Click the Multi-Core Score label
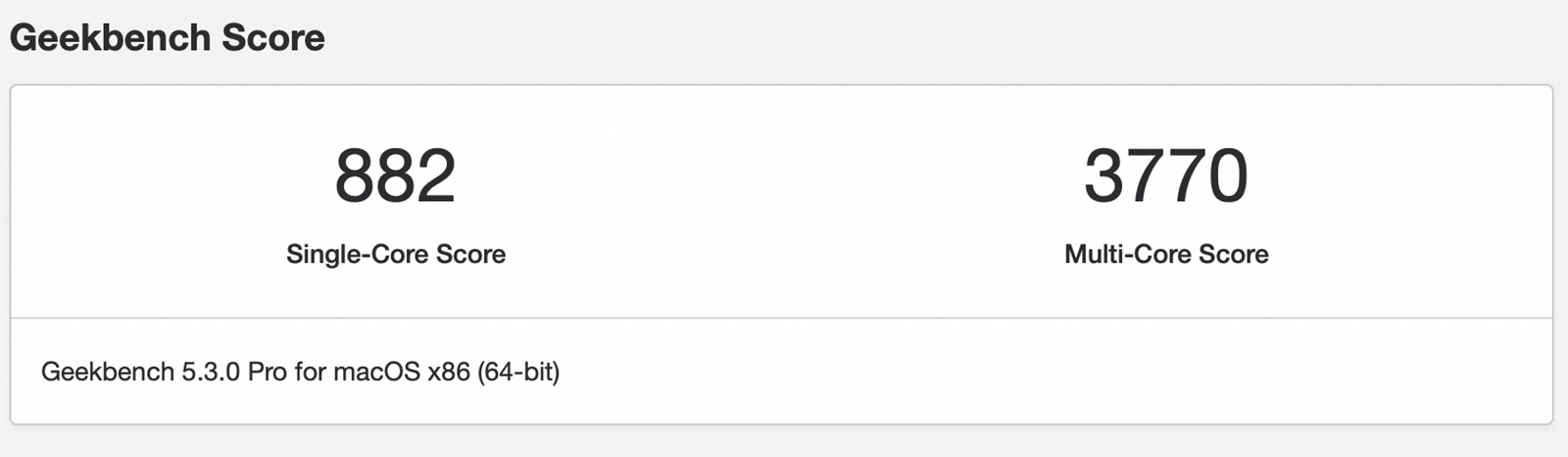Viewport: 1568px width, 457px height. (1166, 254)
